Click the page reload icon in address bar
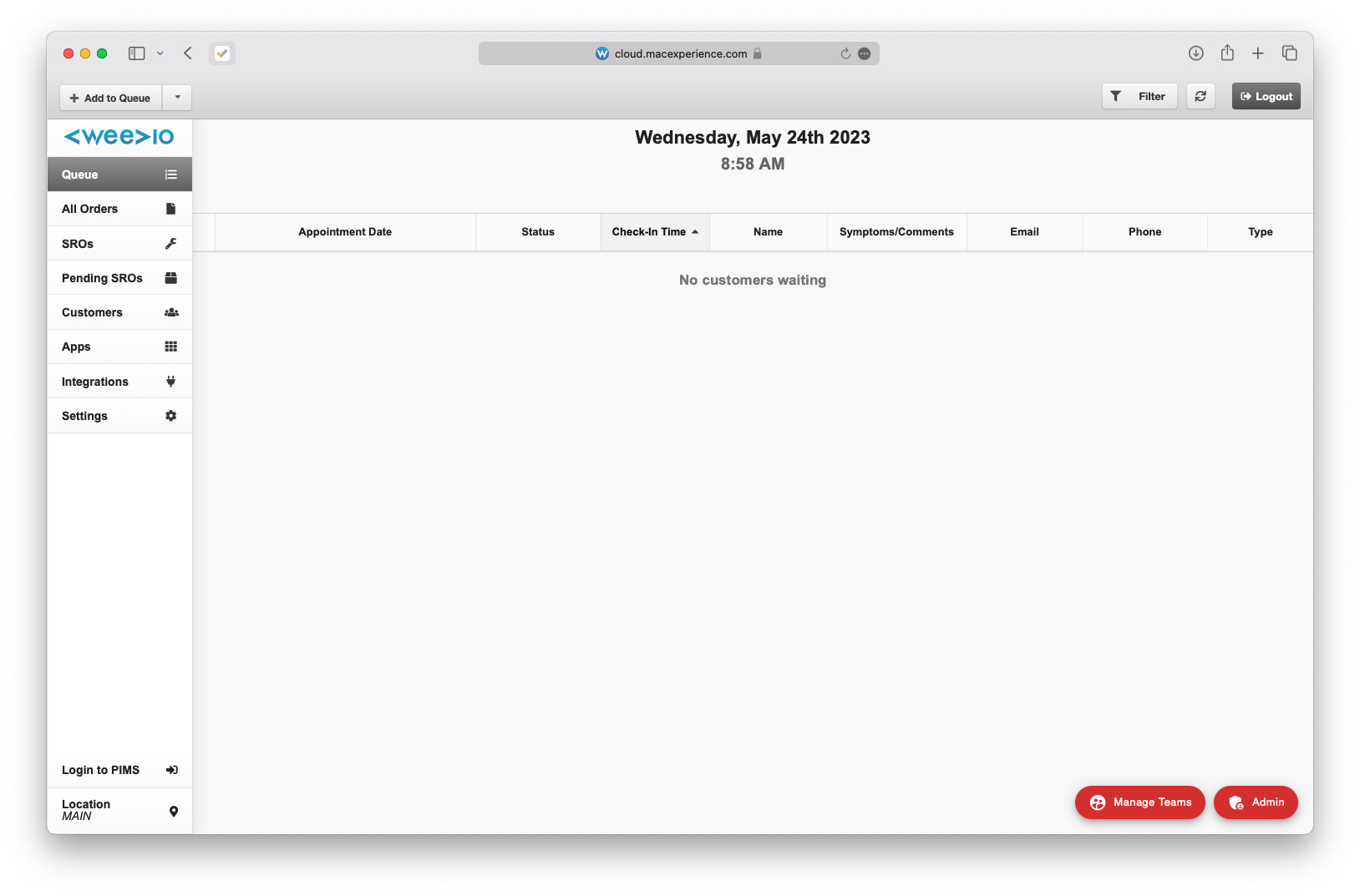1360x896 pixels. tap(845, 53)
